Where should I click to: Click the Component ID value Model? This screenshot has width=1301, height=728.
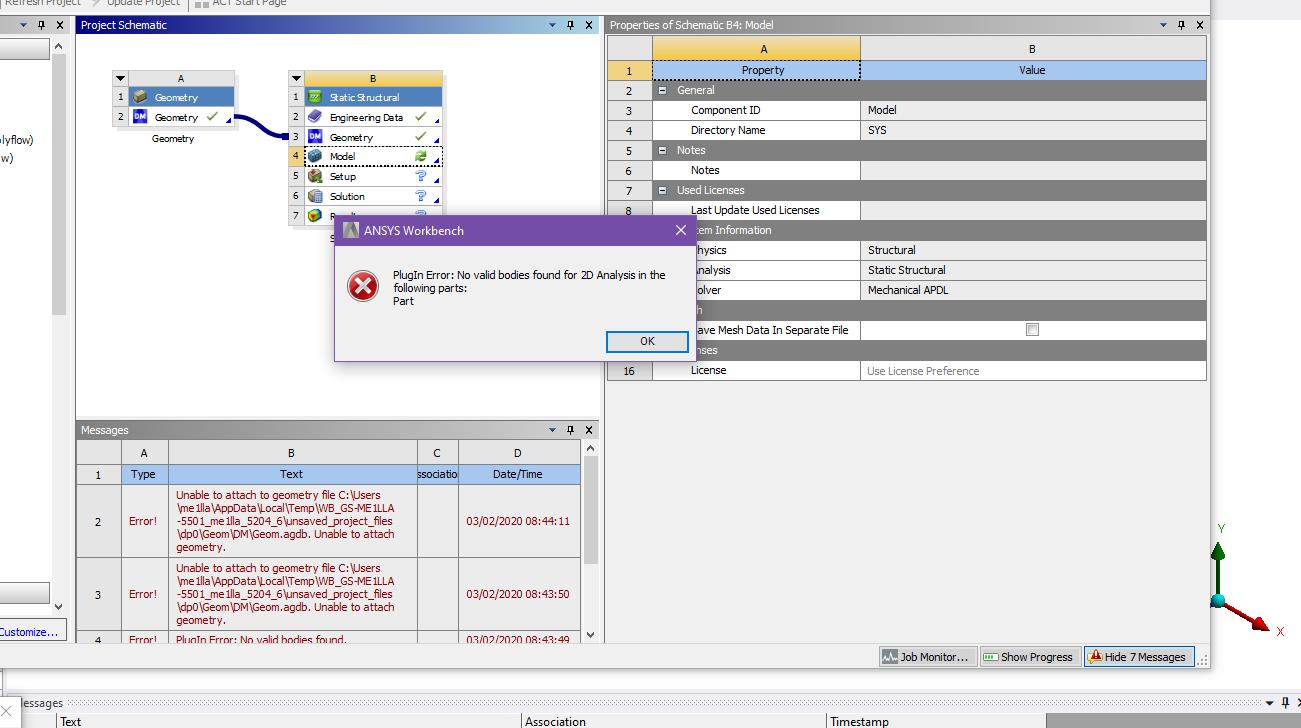point(1033,110)
